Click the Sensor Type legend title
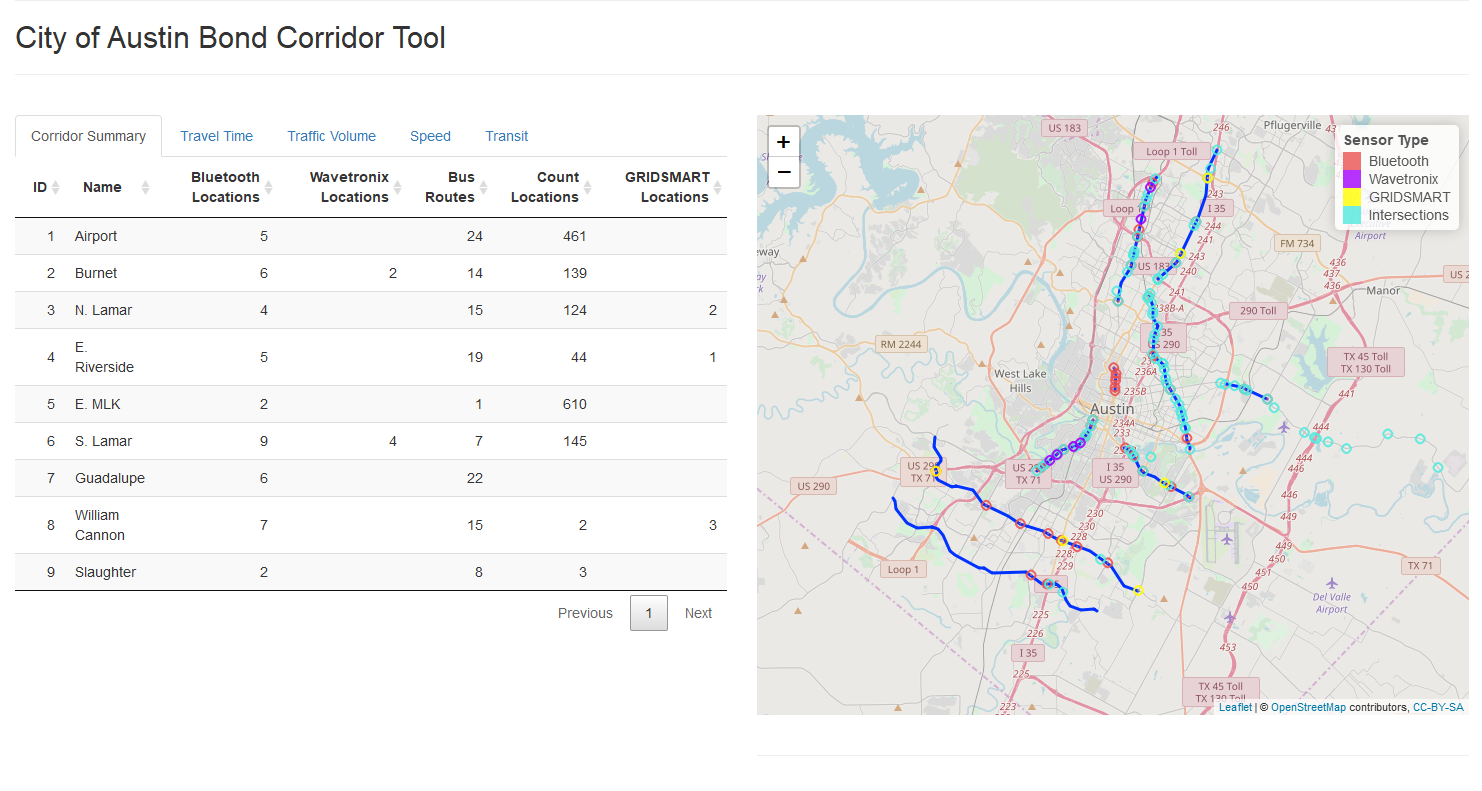This screenshot has height=791, width=1482. click(1386, 140)
